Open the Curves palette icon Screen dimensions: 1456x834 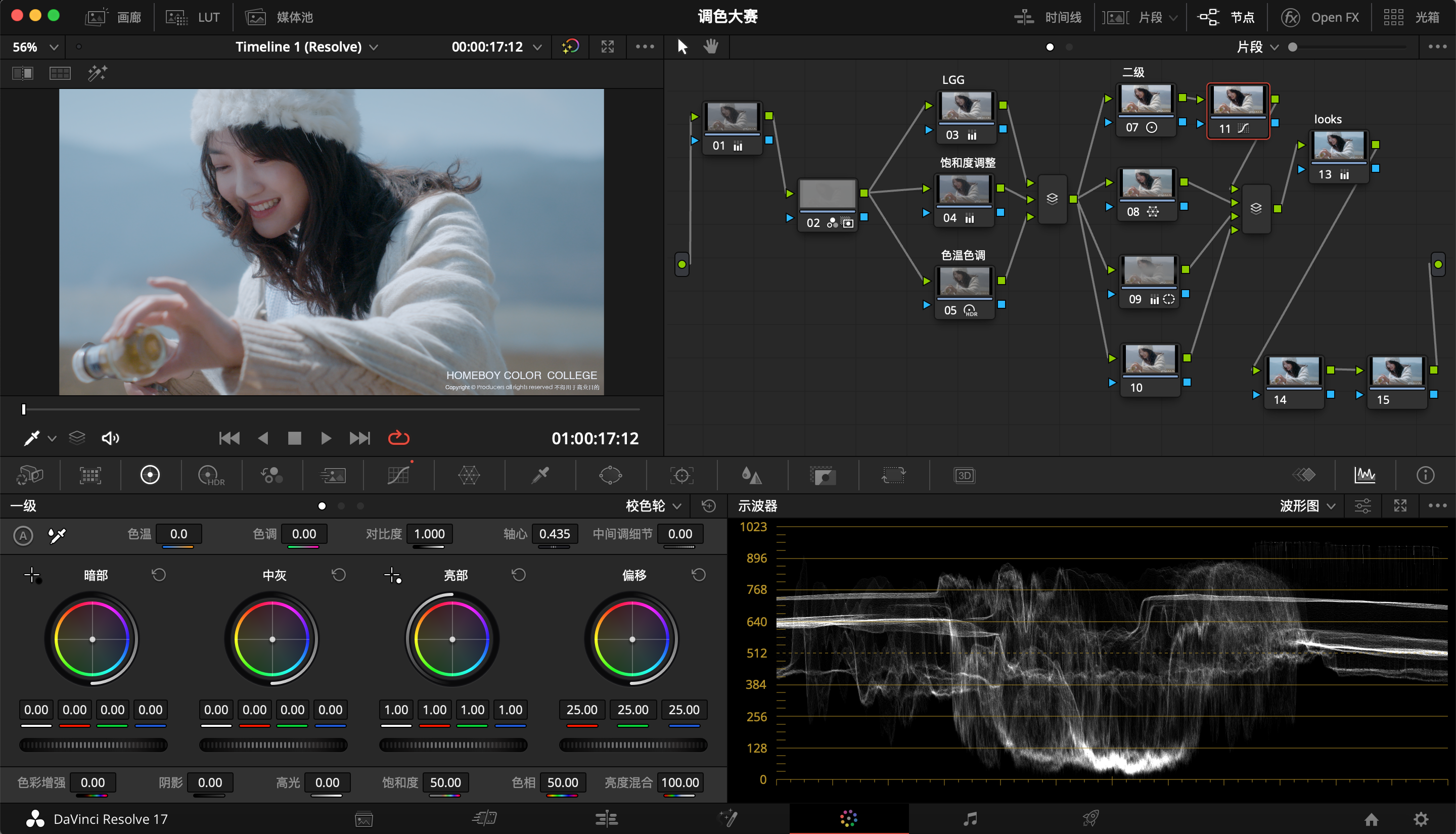point(398,475)
